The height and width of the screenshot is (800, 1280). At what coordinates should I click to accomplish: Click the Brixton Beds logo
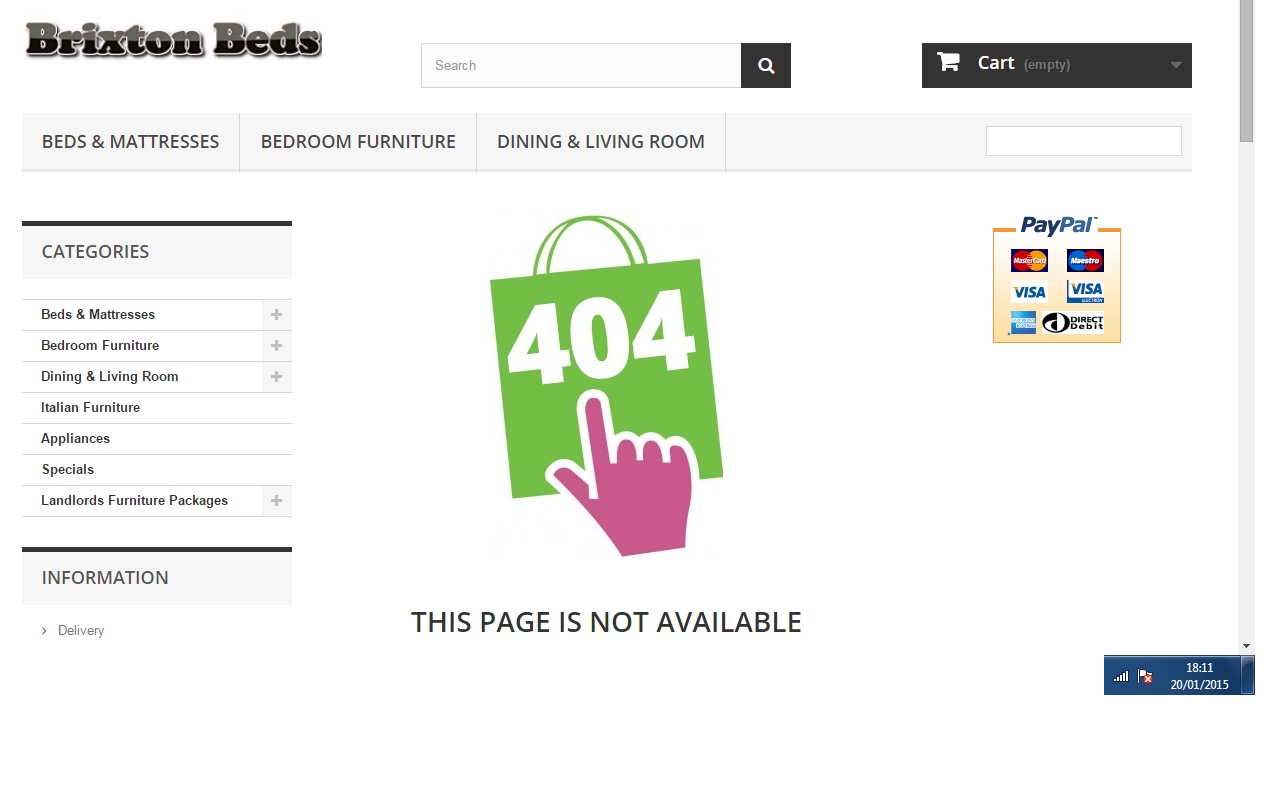click(173, 40)
